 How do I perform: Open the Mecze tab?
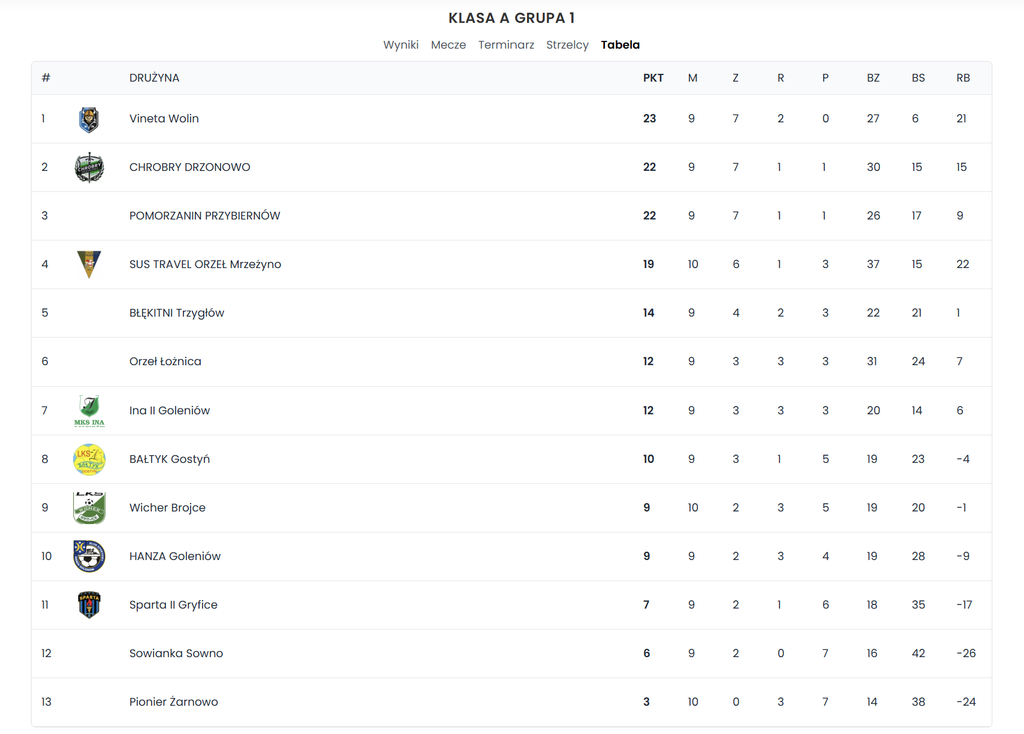[x=448, y=45]
